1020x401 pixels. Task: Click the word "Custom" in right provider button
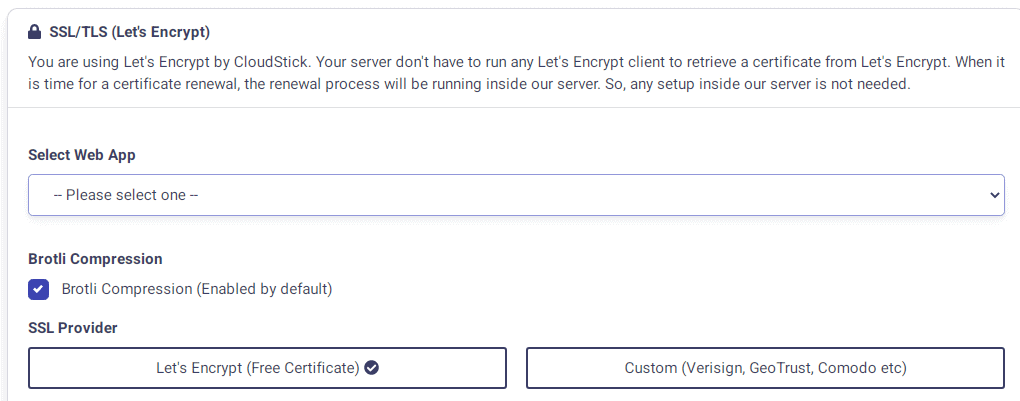point(650,368)
